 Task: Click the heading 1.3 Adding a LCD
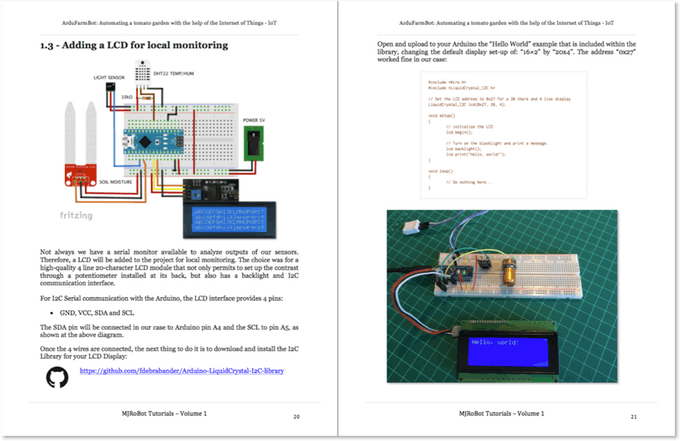coord(134,45)
